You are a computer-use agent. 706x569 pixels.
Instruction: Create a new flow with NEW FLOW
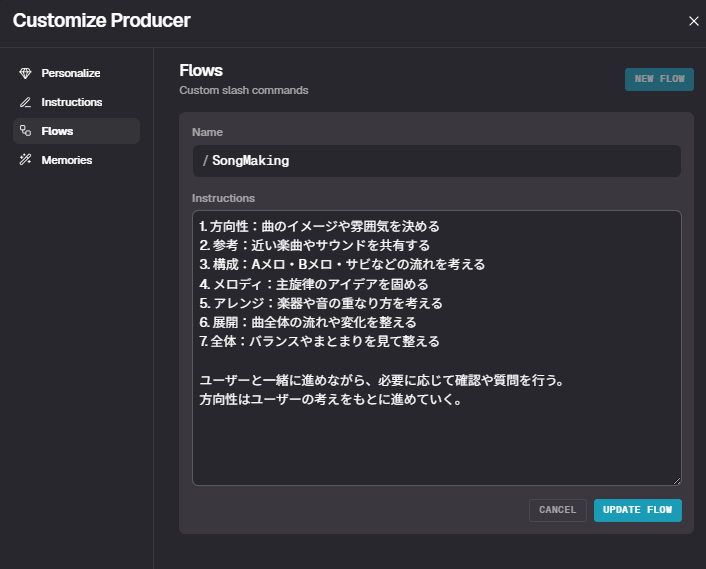tap(659, 80)
